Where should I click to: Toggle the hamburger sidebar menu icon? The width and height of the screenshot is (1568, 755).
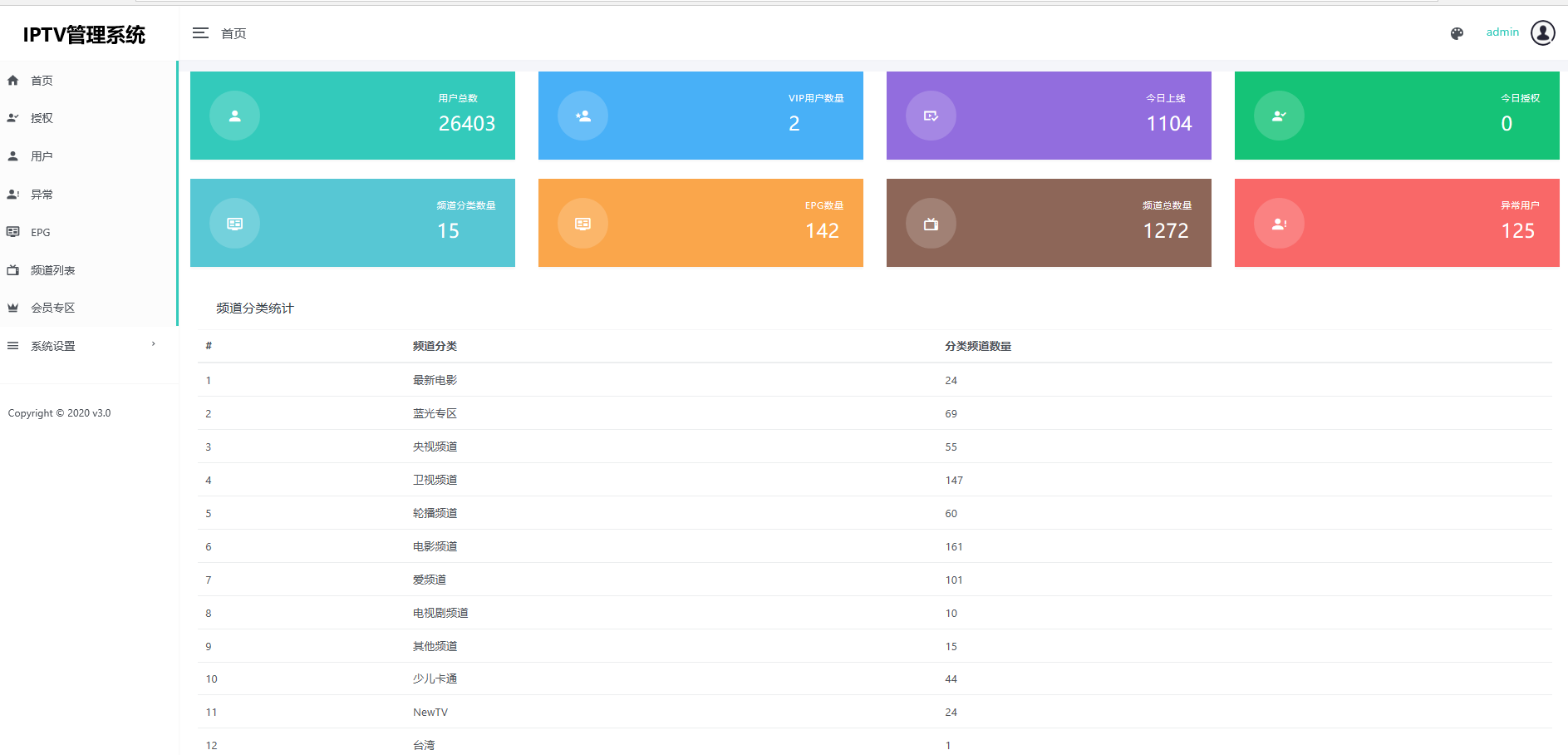(x=200, y=33)
